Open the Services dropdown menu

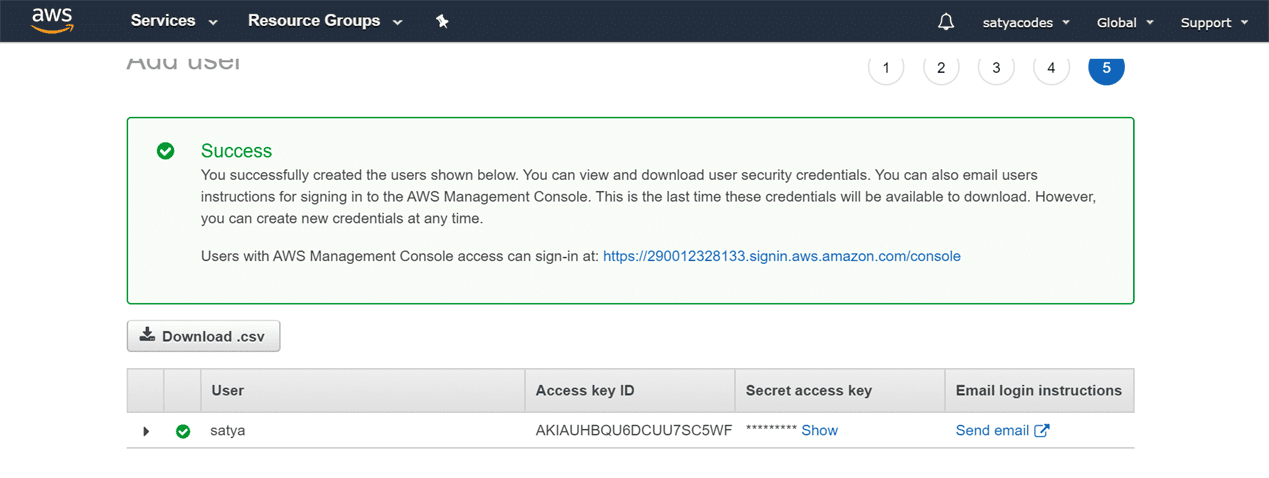point(173,21)
